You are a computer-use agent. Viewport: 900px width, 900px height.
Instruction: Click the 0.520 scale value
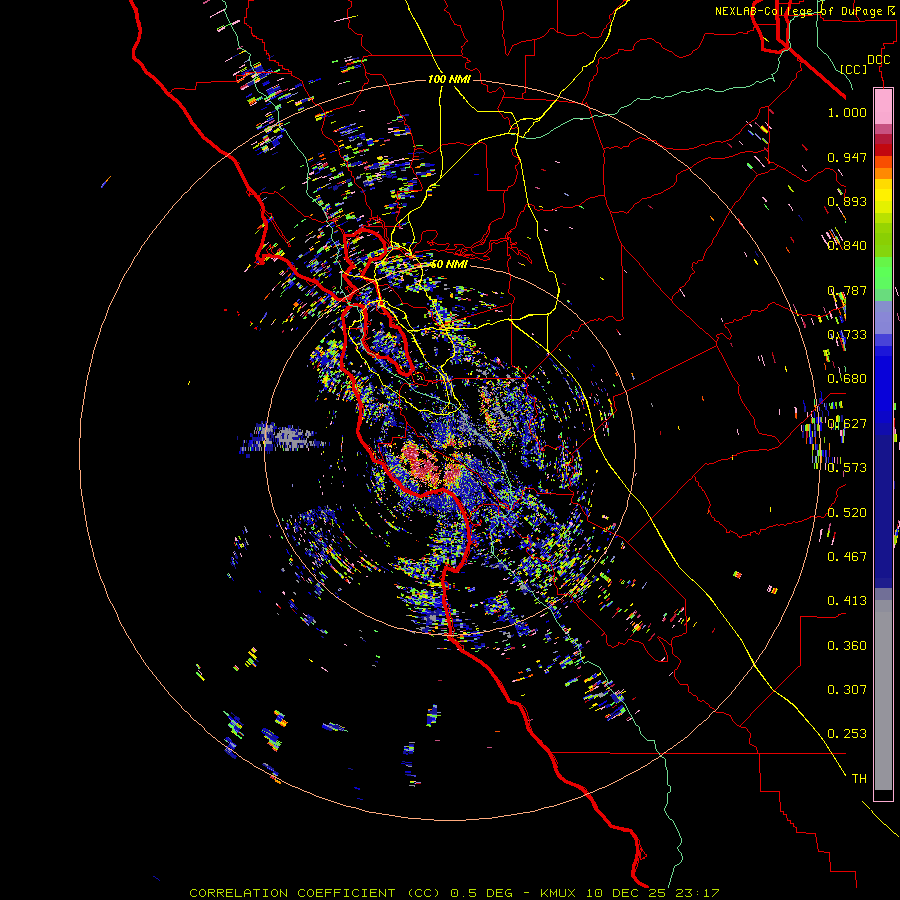click(x=847, y=513)
